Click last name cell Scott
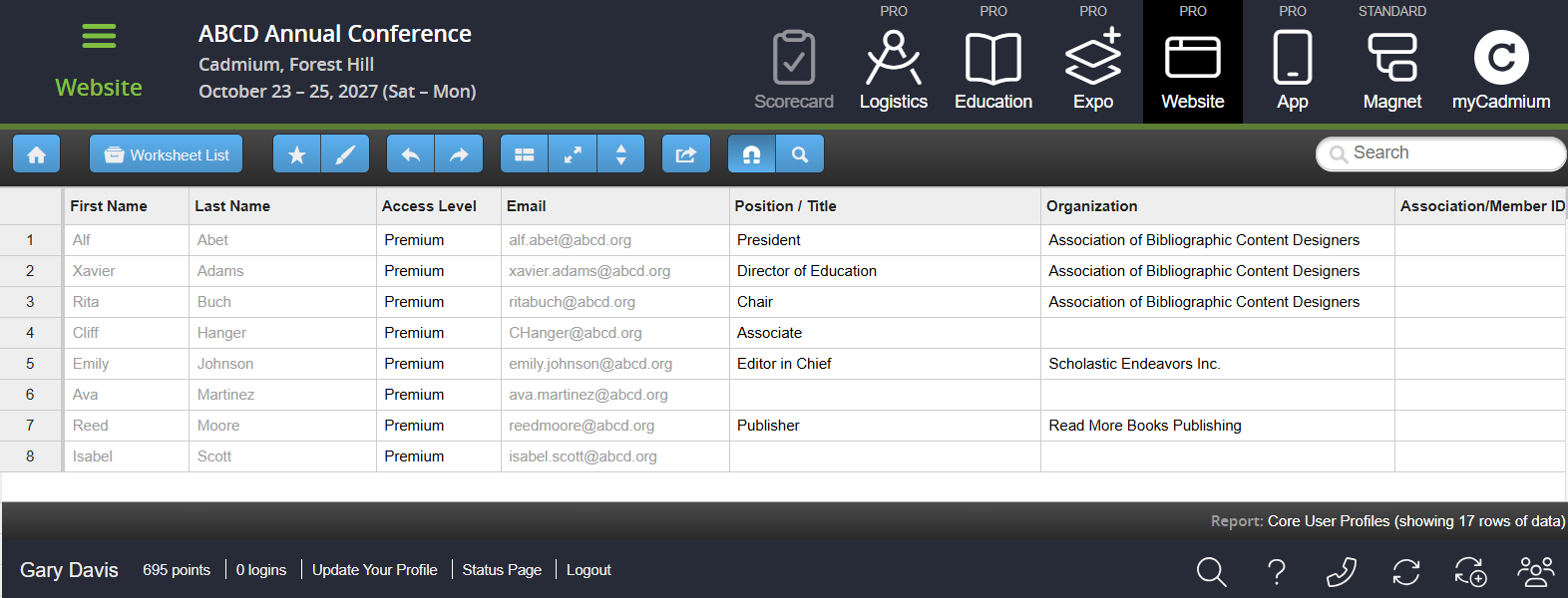This screenshot has height=598, width=1568. pyautogui.click(x=282, y=456)
